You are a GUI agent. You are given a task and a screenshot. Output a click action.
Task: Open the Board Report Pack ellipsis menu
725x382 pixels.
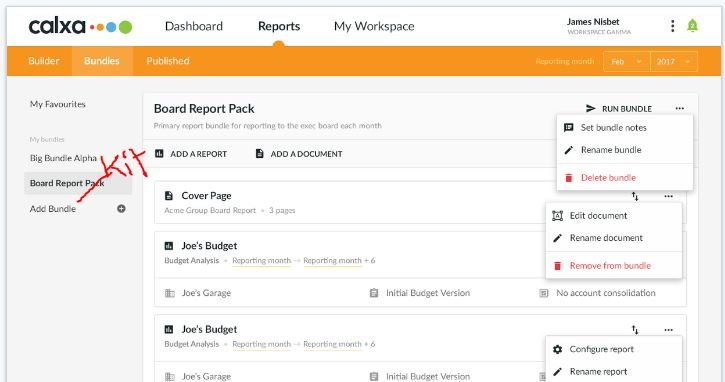[679, 108]
